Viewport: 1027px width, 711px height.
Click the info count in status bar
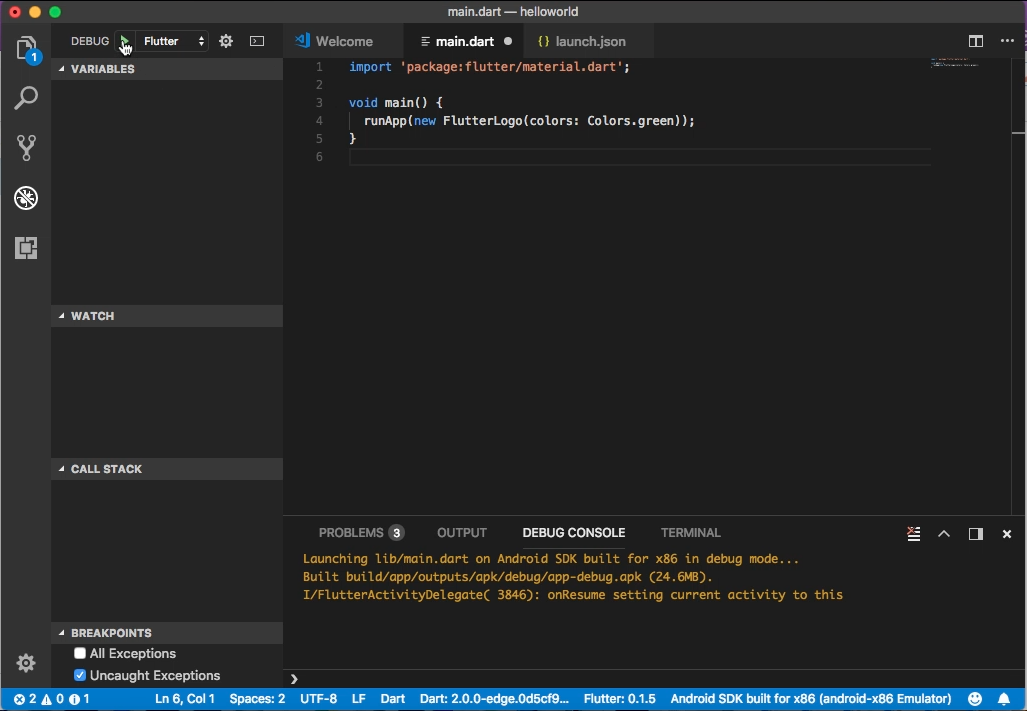[x=79, y=699]
